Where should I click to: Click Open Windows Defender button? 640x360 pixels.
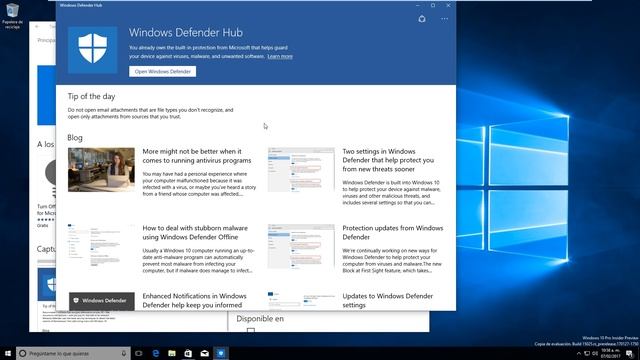point(162,71)
